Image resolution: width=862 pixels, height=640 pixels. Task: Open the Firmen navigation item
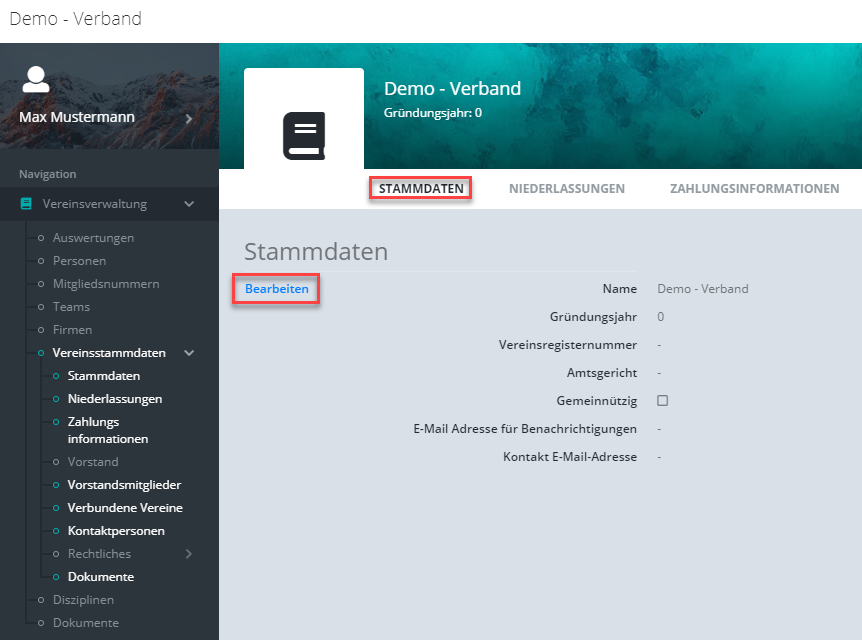pos(73,330)
